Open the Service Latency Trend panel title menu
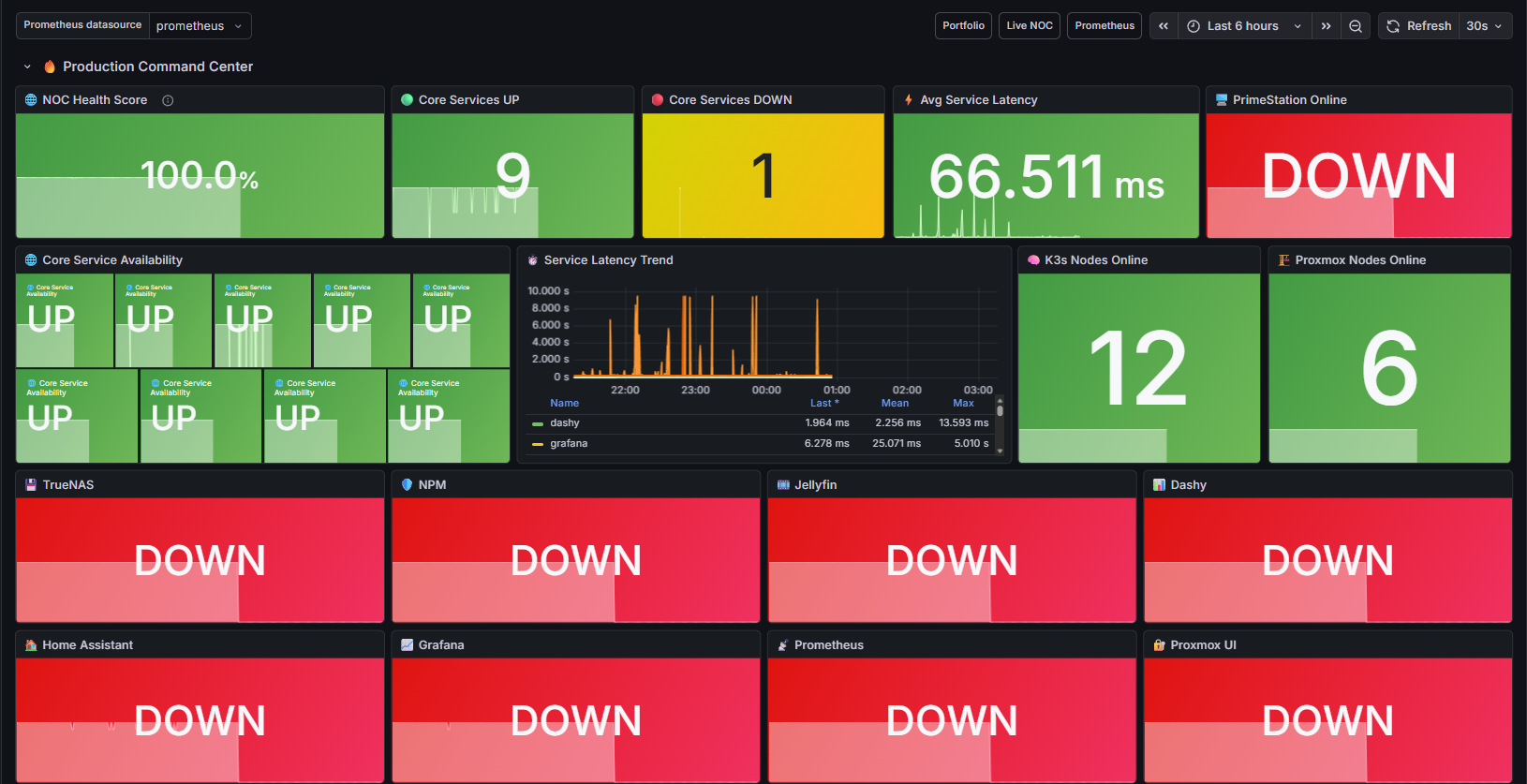1527x784 pixels. pos(609,260)
